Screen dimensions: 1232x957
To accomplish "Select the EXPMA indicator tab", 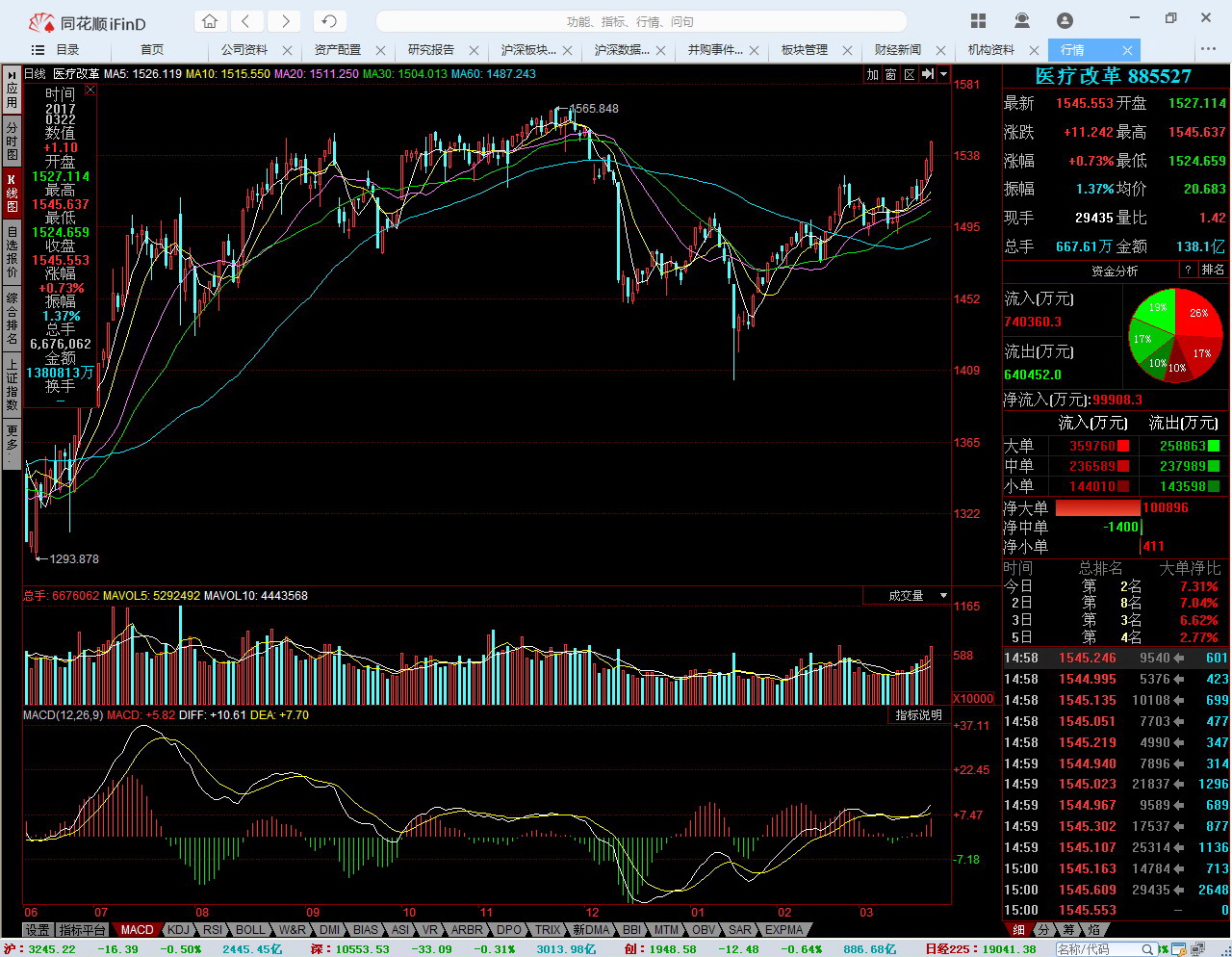I will click(783, 930).
